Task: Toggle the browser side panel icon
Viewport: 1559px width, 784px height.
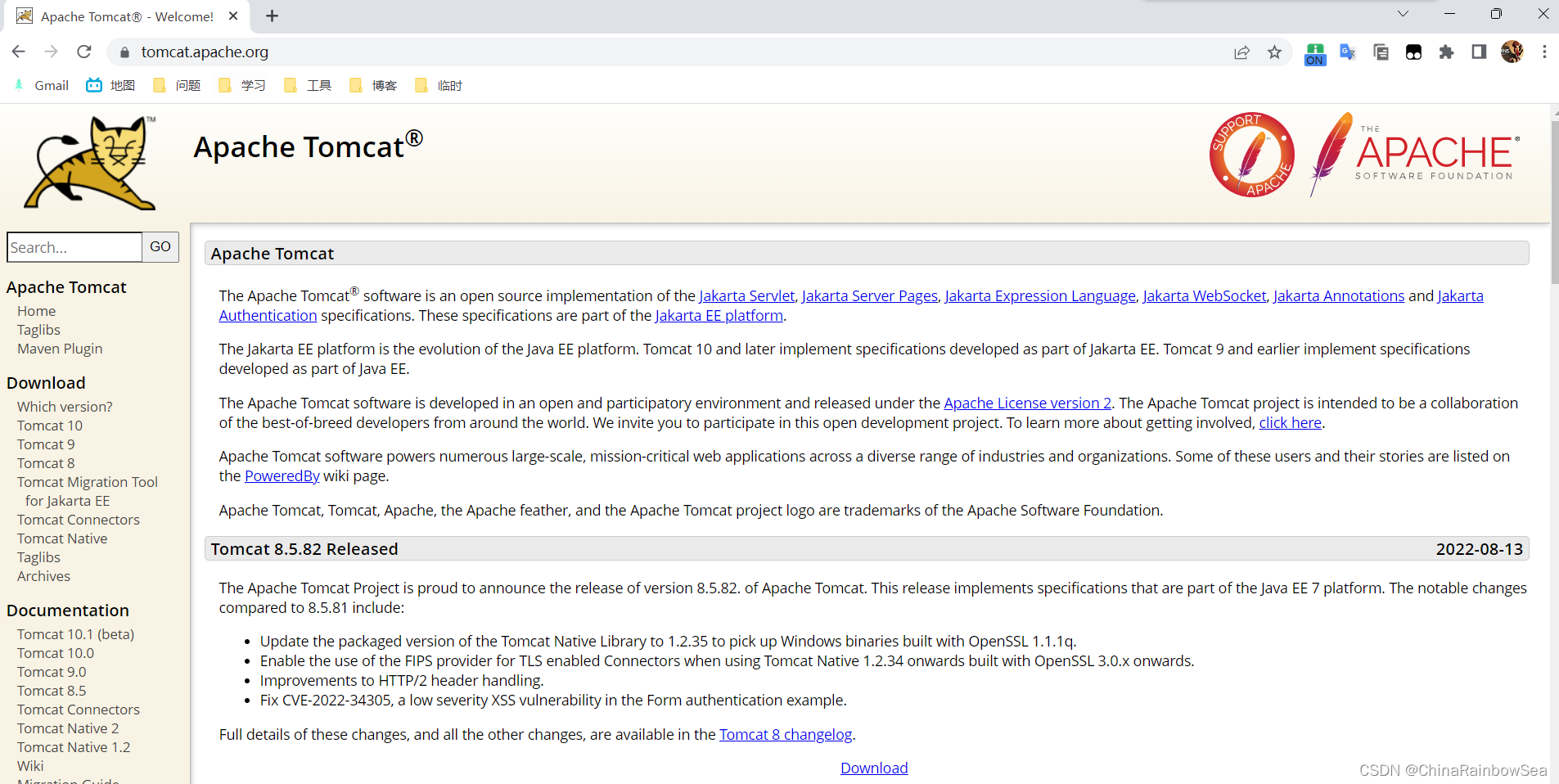Action: tap(1479, 52)
